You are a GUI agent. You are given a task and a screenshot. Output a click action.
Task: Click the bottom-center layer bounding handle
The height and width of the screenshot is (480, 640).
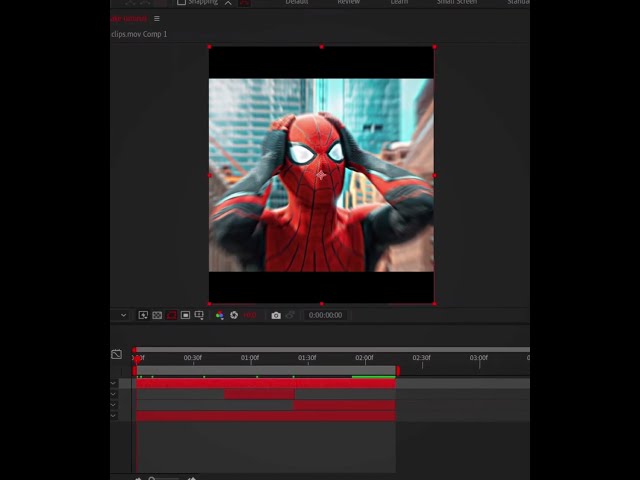pos(322,304)
